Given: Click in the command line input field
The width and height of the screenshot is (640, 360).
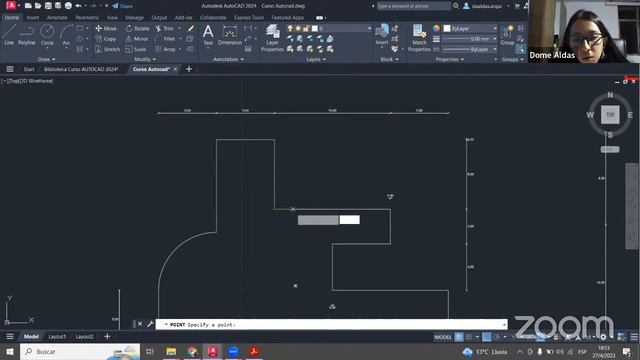Looking at the screenshot, I should (x=331, y=324).
